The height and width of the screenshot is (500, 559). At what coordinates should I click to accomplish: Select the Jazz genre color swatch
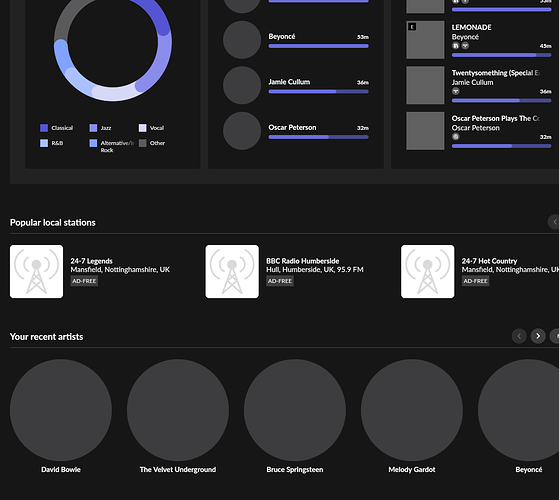click(93, 128)
